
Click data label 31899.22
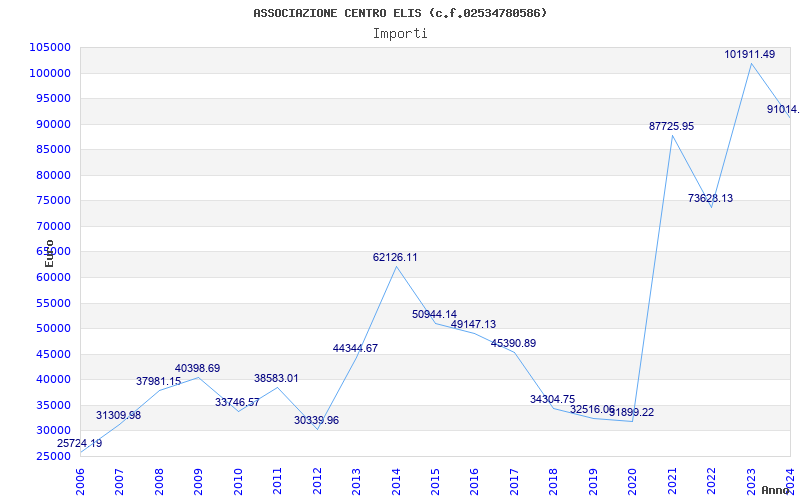tap(632, 412)
